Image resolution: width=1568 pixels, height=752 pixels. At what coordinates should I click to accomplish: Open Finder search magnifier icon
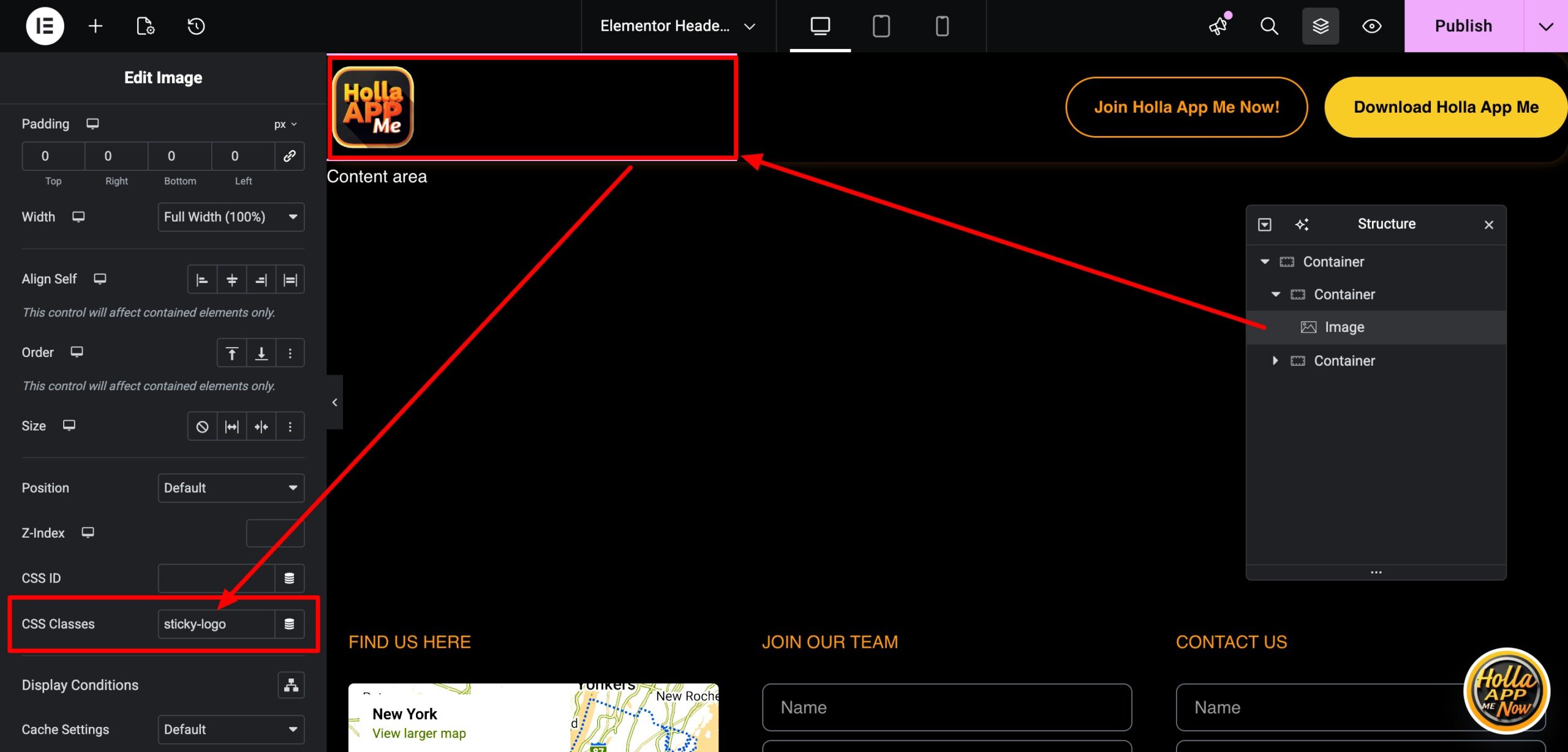point(1269,26)
